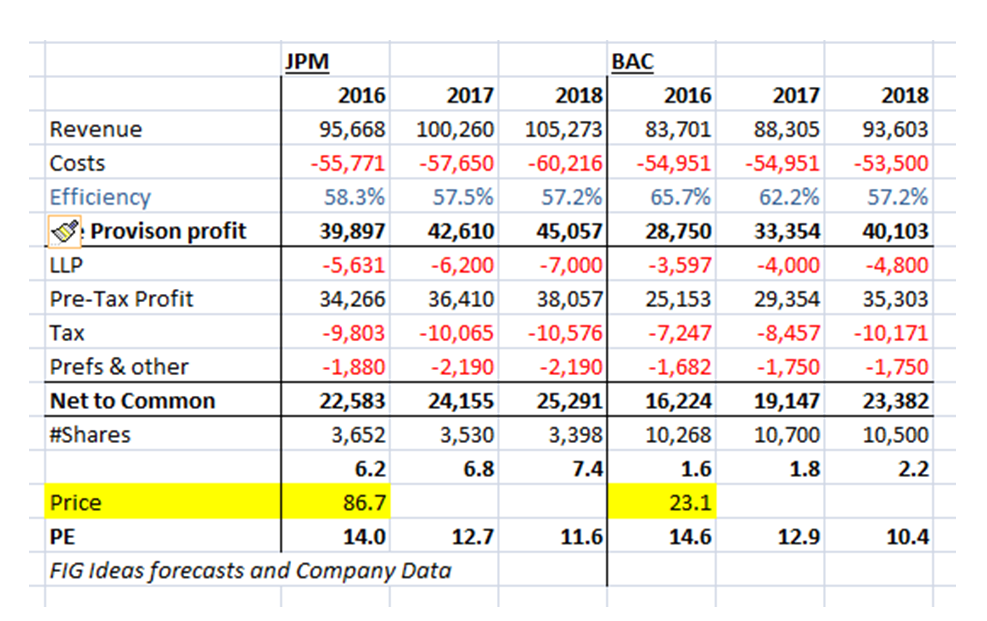
Task: Select the 2017 year header under BAC
Action: [x=796, y=95]
